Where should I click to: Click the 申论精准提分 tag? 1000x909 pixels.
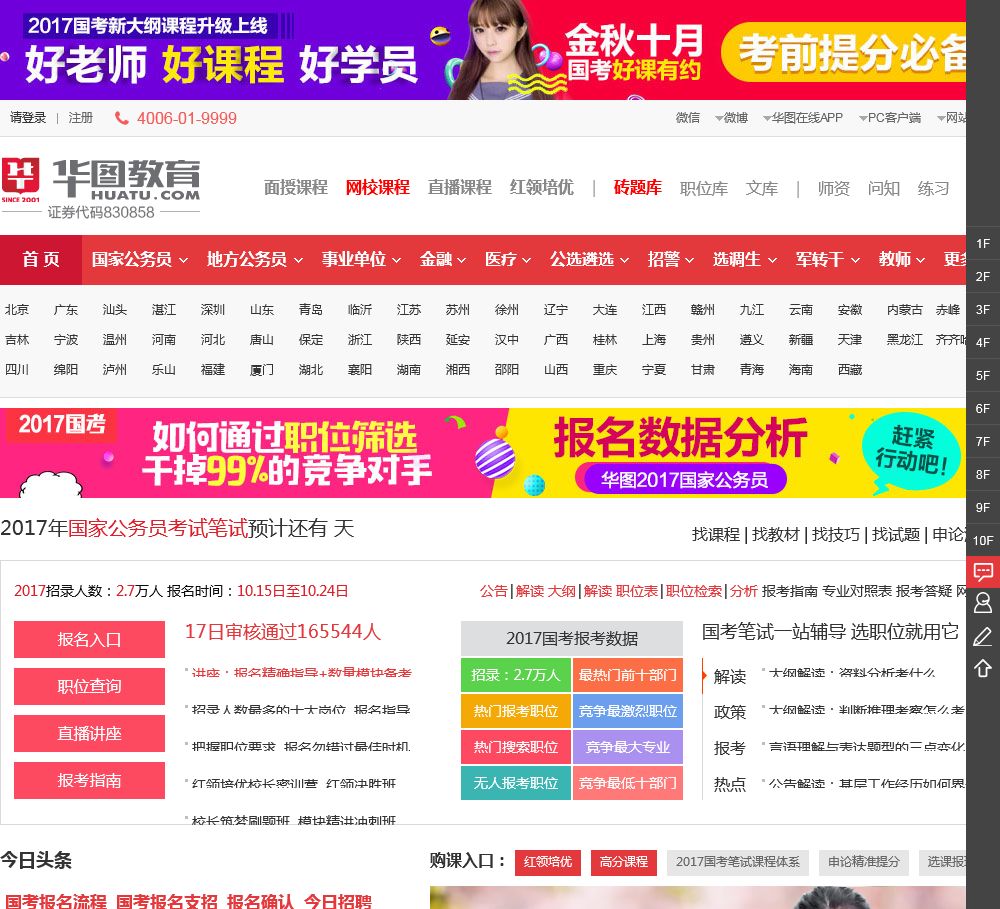[x=864, y=862]
